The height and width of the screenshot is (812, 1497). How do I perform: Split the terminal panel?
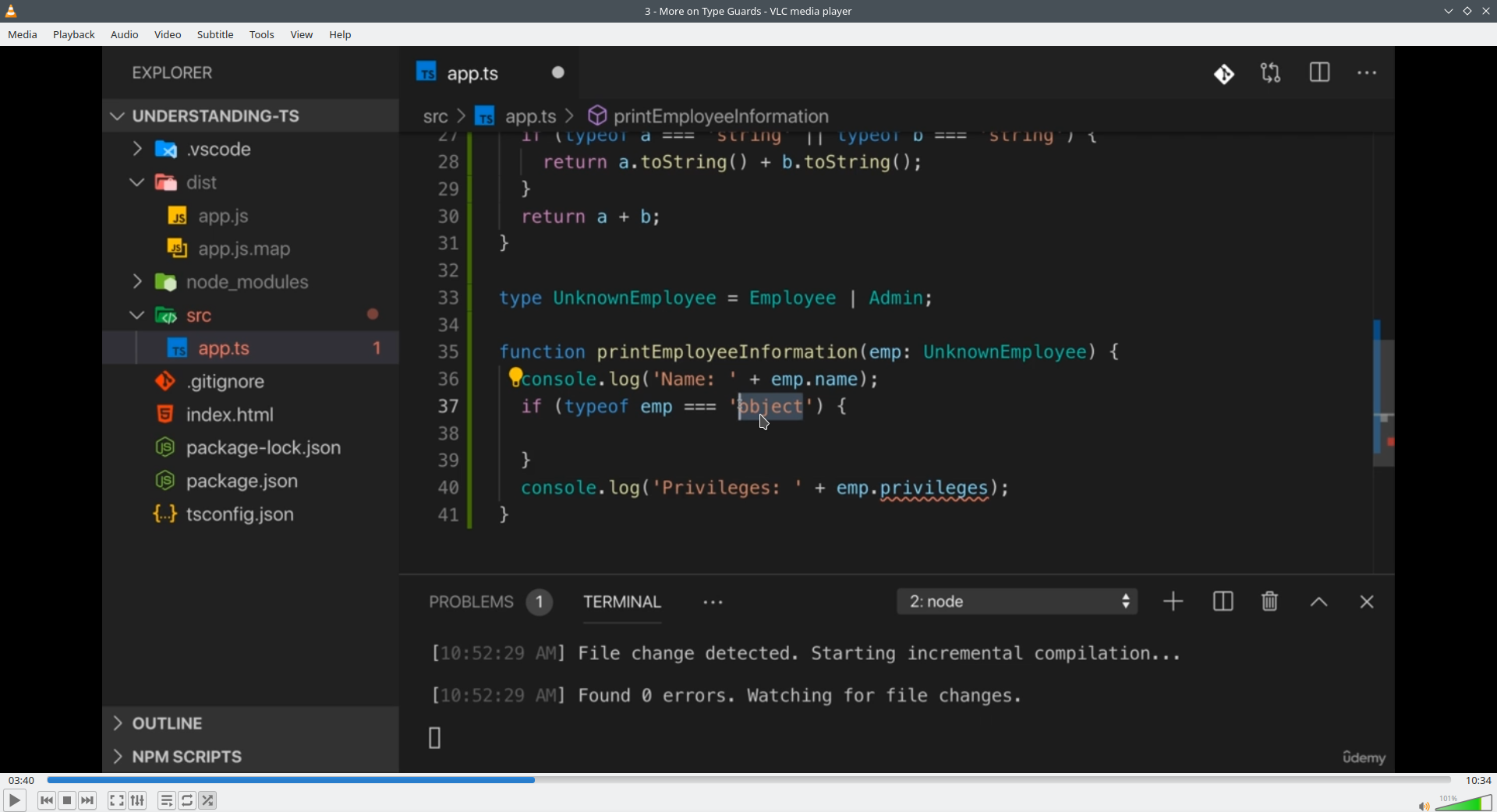click(1223, 602)
